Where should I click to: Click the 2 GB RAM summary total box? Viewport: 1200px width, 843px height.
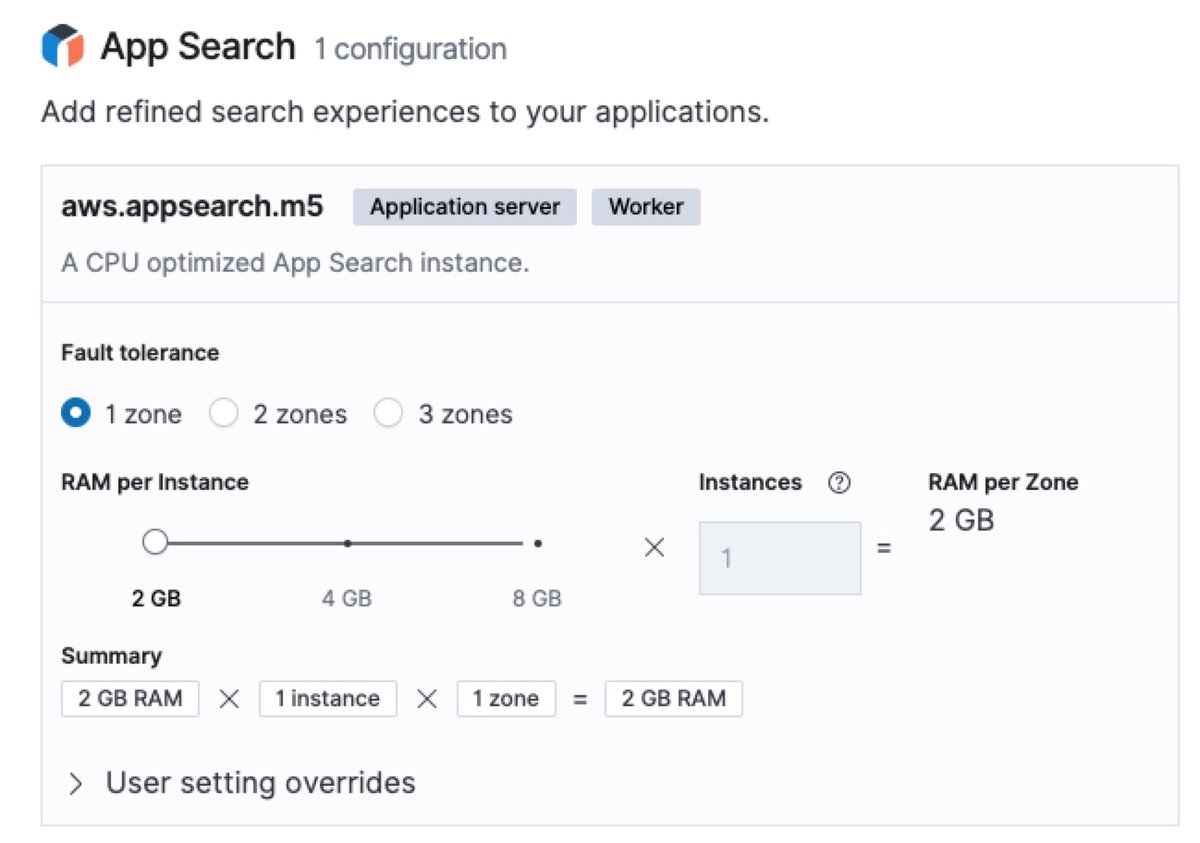pyautogui.click(x=673, y=699)
